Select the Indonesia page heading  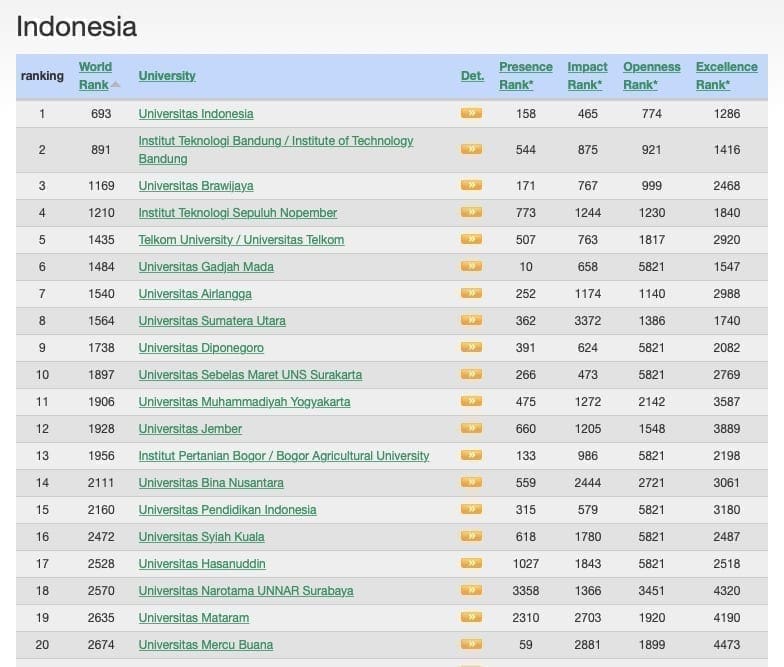(x=76, y=26)
